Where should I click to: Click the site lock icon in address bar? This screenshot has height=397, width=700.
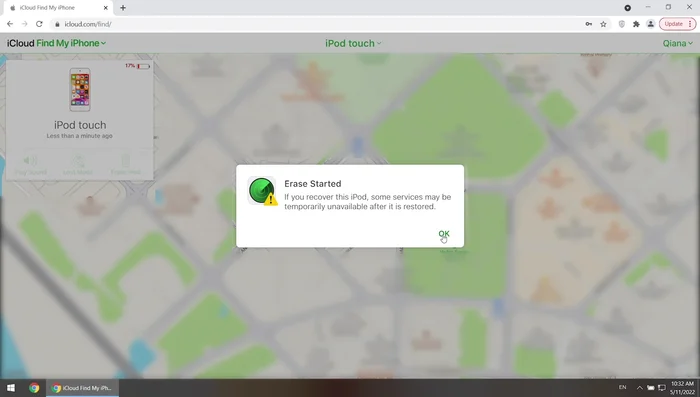pos(57,24)
